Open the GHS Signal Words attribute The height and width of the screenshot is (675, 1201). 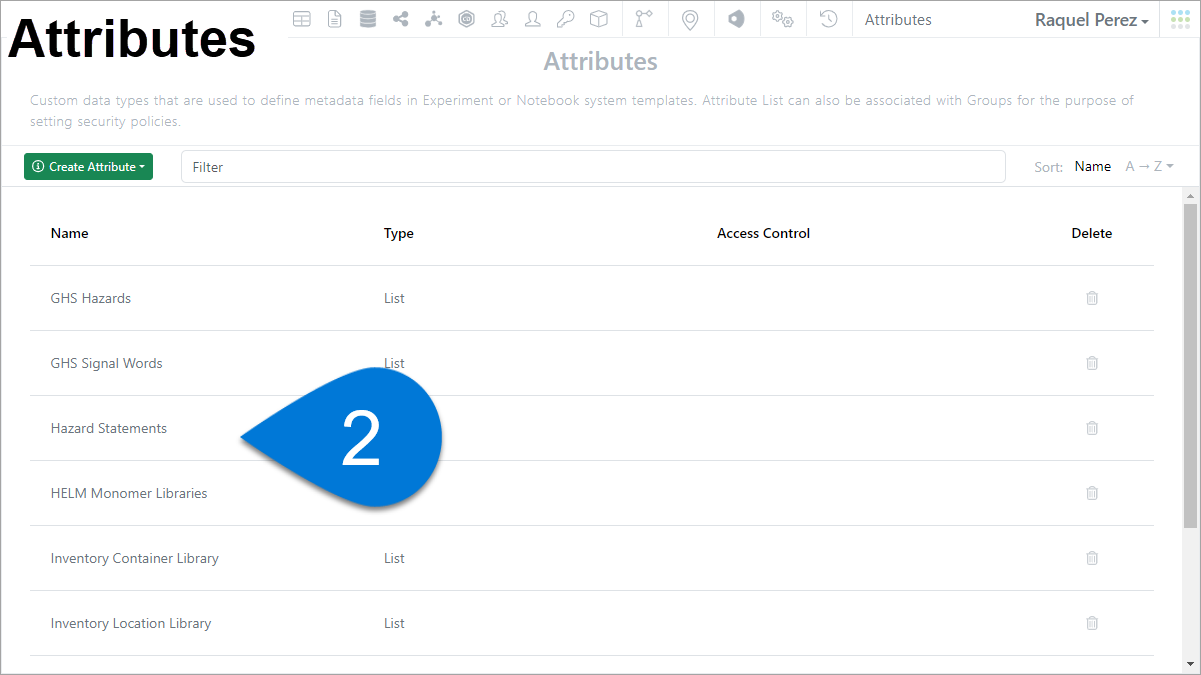coord(106,363)
